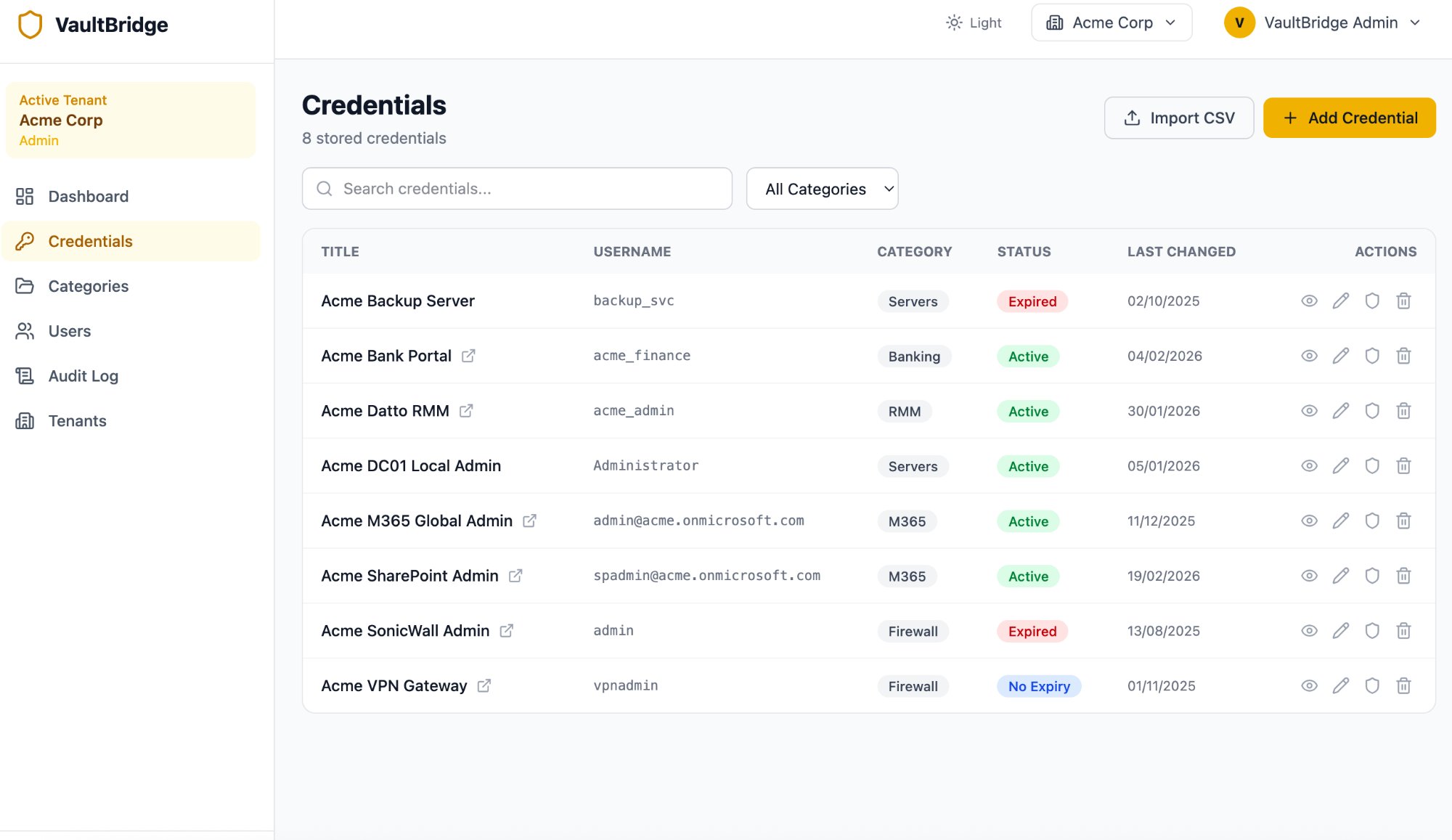Reveal the password for Acme Backup Server
Viewport: 1452px width, 840px height.
(1309, 301)
